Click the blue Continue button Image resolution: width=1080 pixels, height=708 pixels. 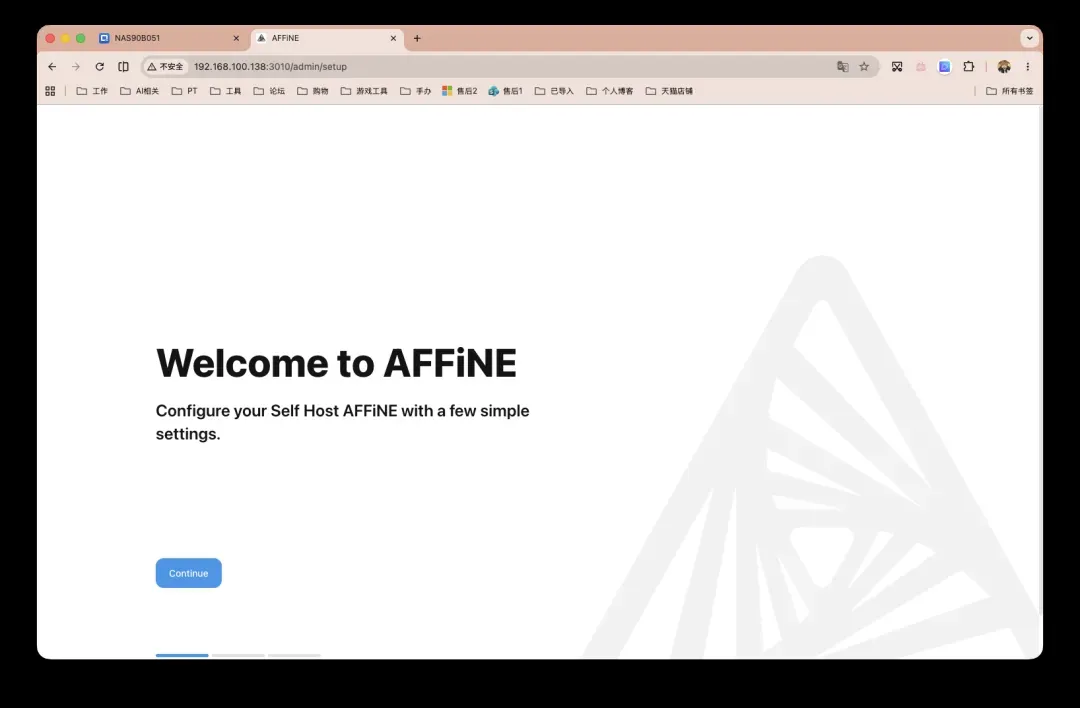point(188,573)
